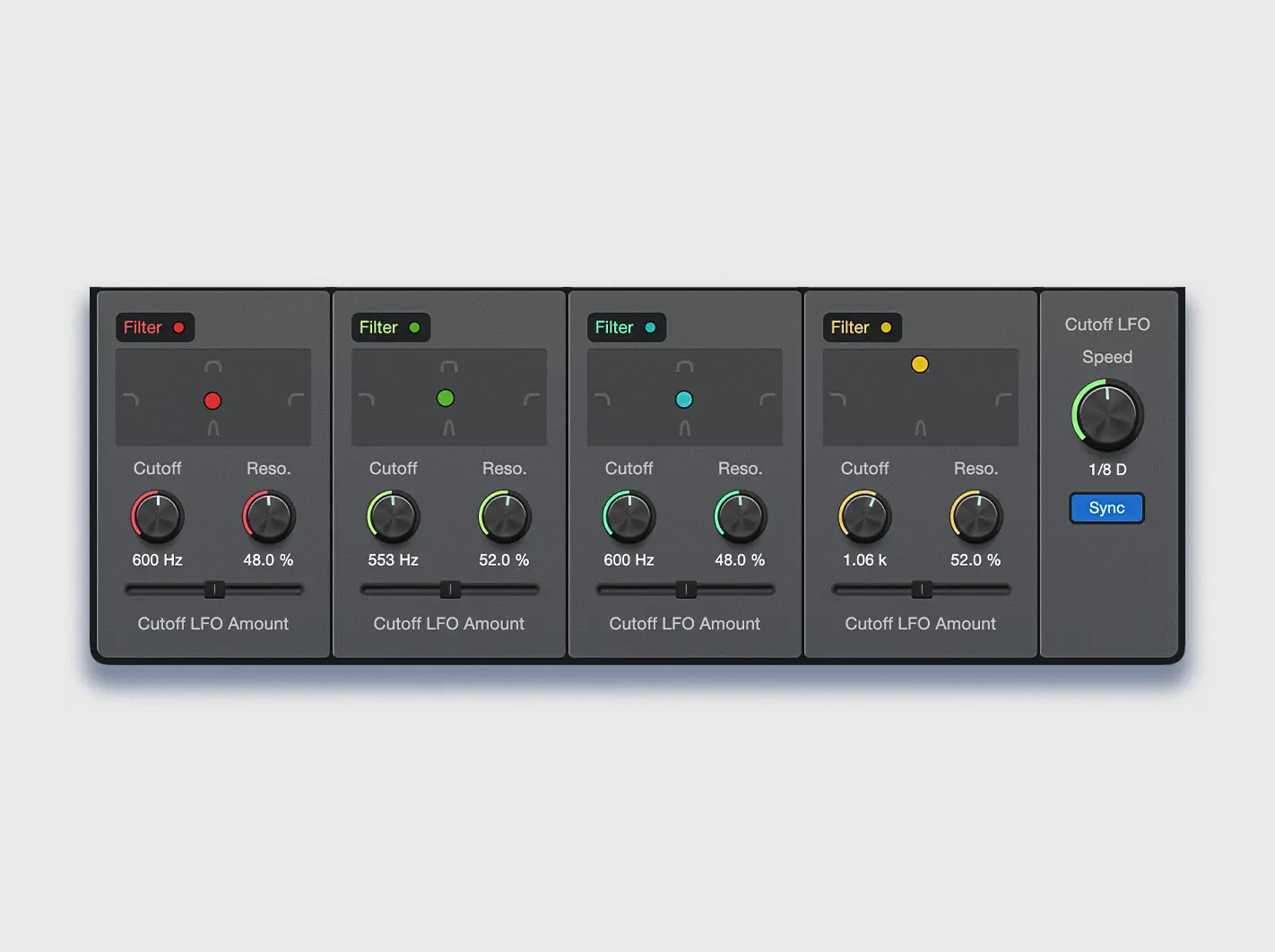1275x952 pixels.
Task: Click the yellow dot near the pad's top
Action: [x=920, y=365]
